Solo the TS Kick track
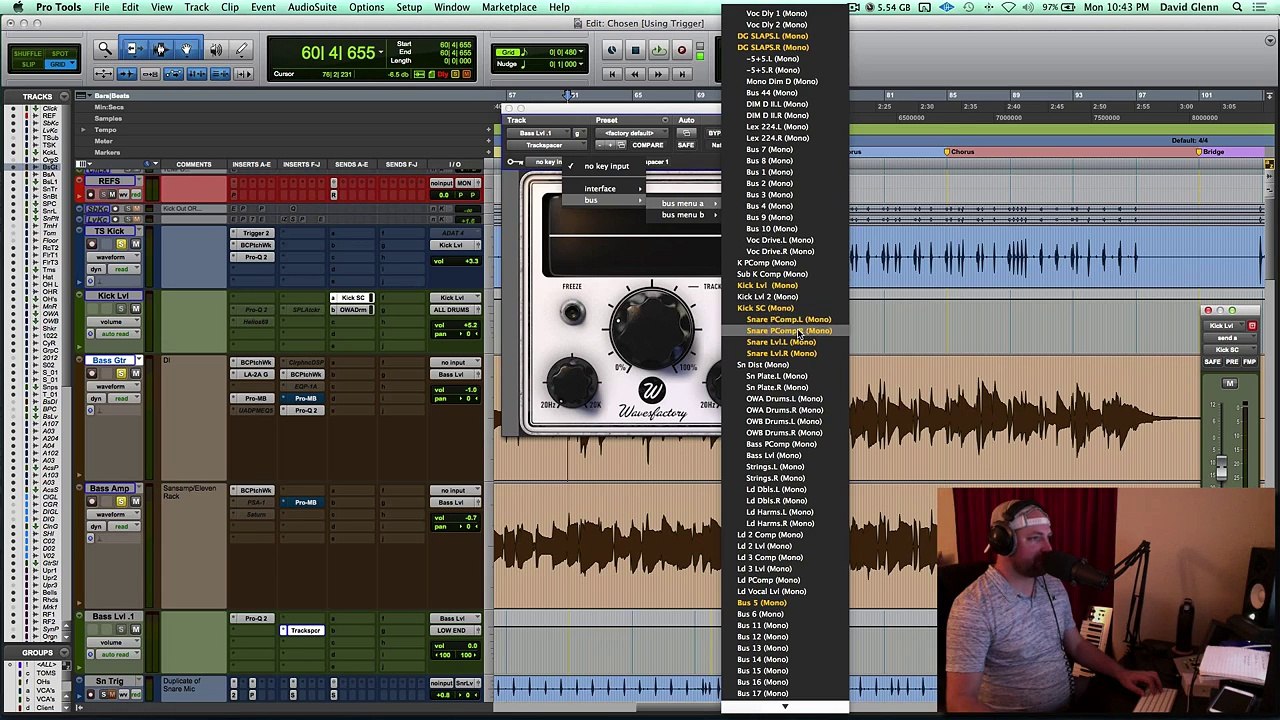 click(121, 244)
